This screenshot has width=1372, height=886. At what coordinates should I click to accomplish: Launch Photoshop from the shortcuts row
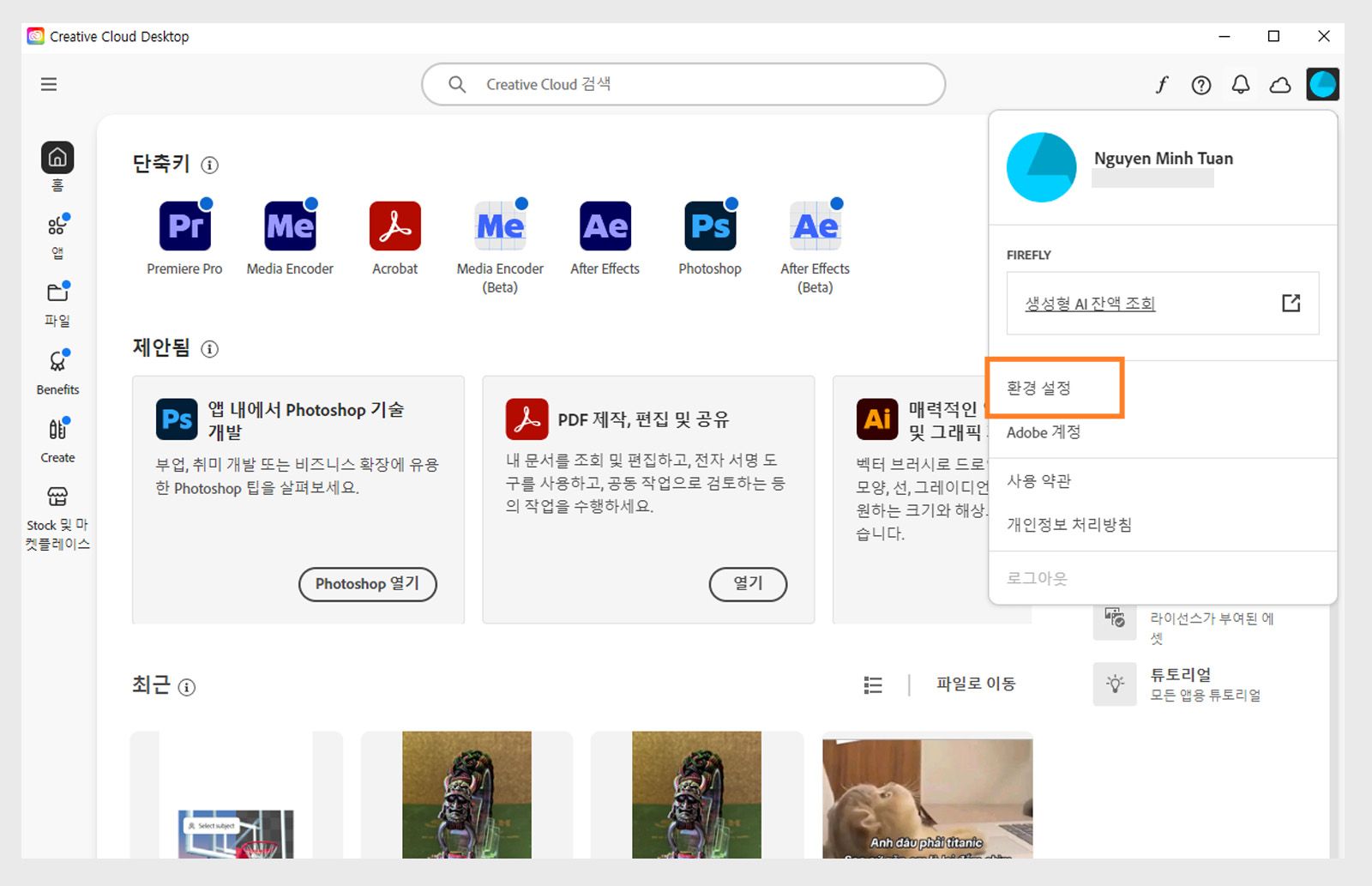coord(709,226)
